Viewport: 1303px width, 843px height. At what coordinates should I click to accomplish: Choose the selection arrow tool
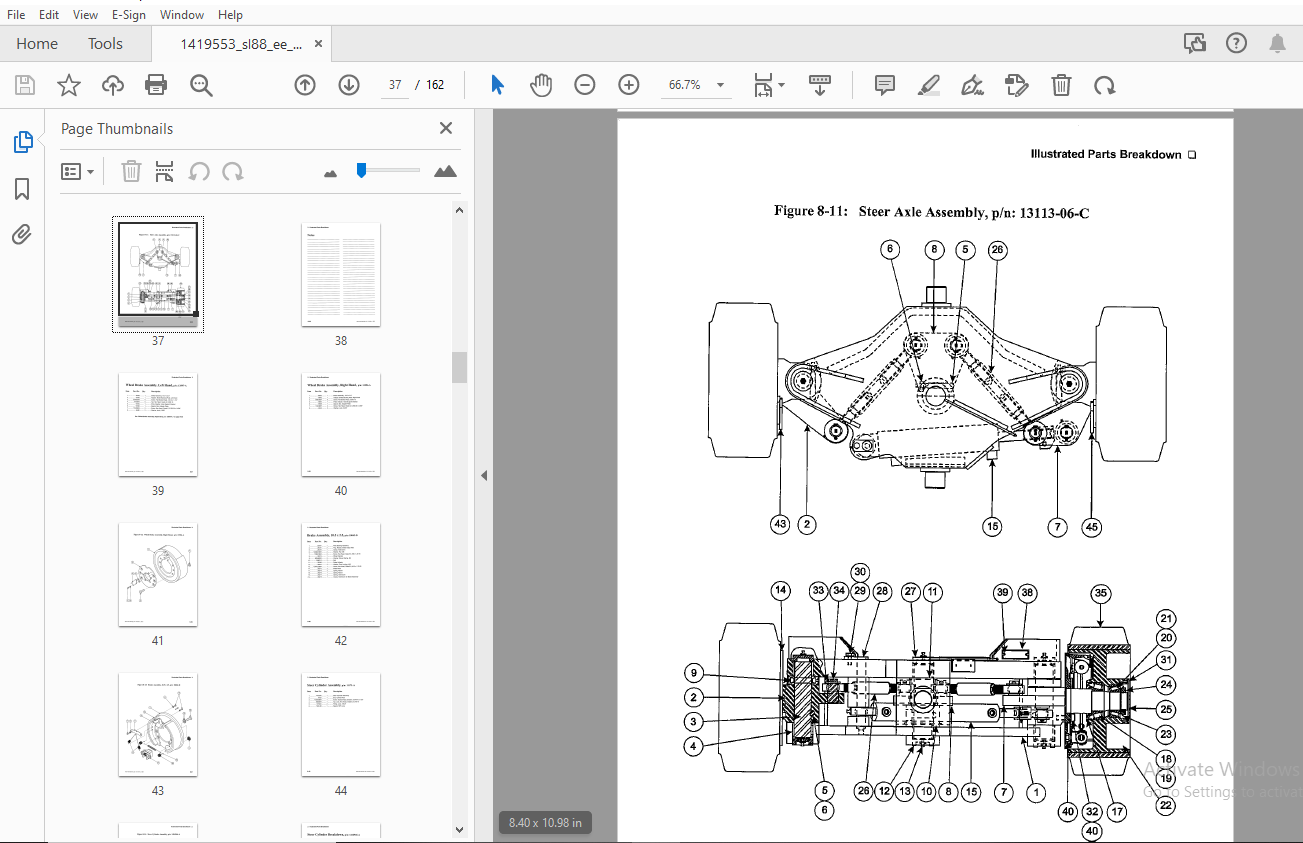[x=497, y=85]
